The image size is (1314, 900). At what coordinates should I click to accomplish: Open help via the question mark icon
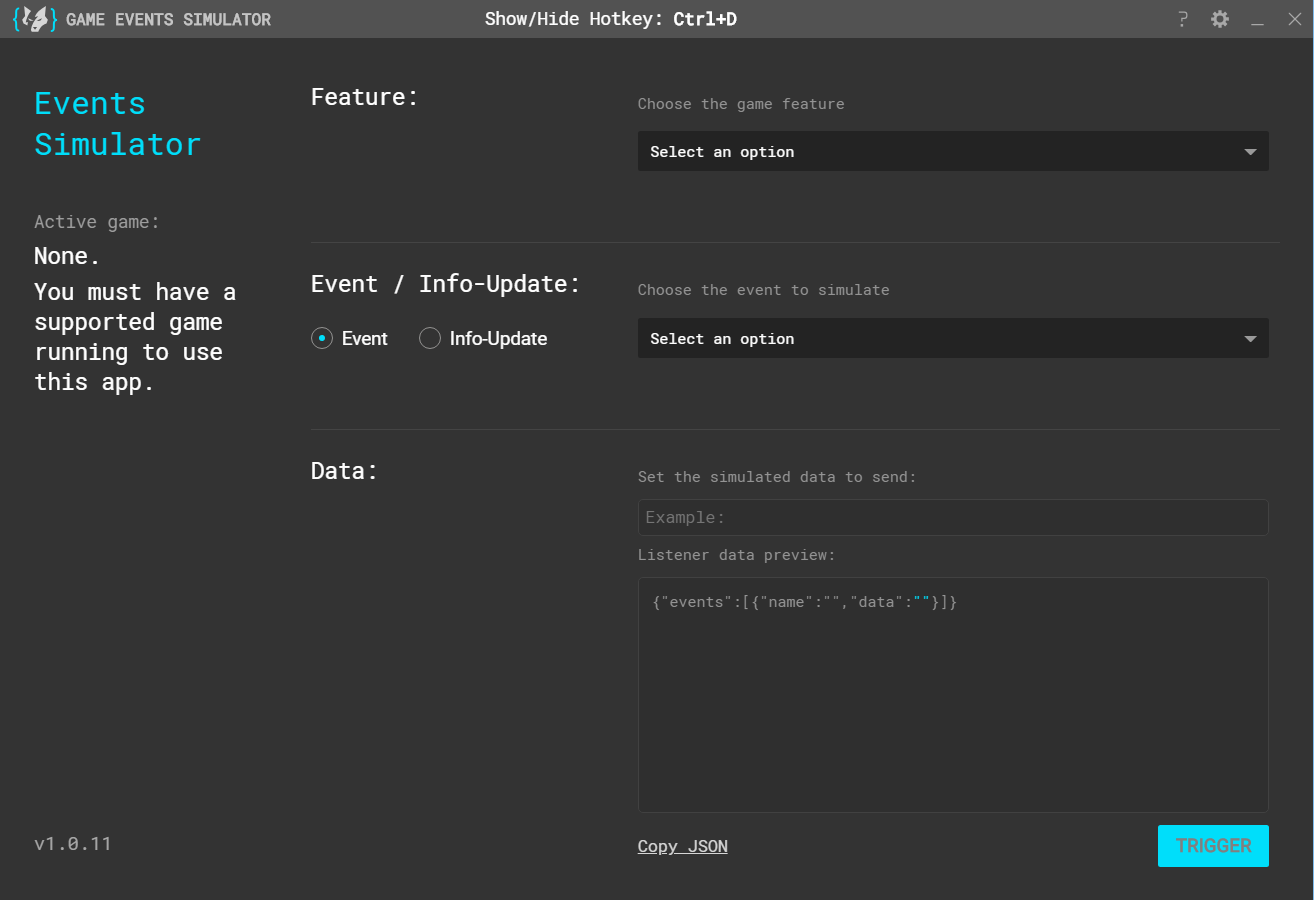point(1183,19)
